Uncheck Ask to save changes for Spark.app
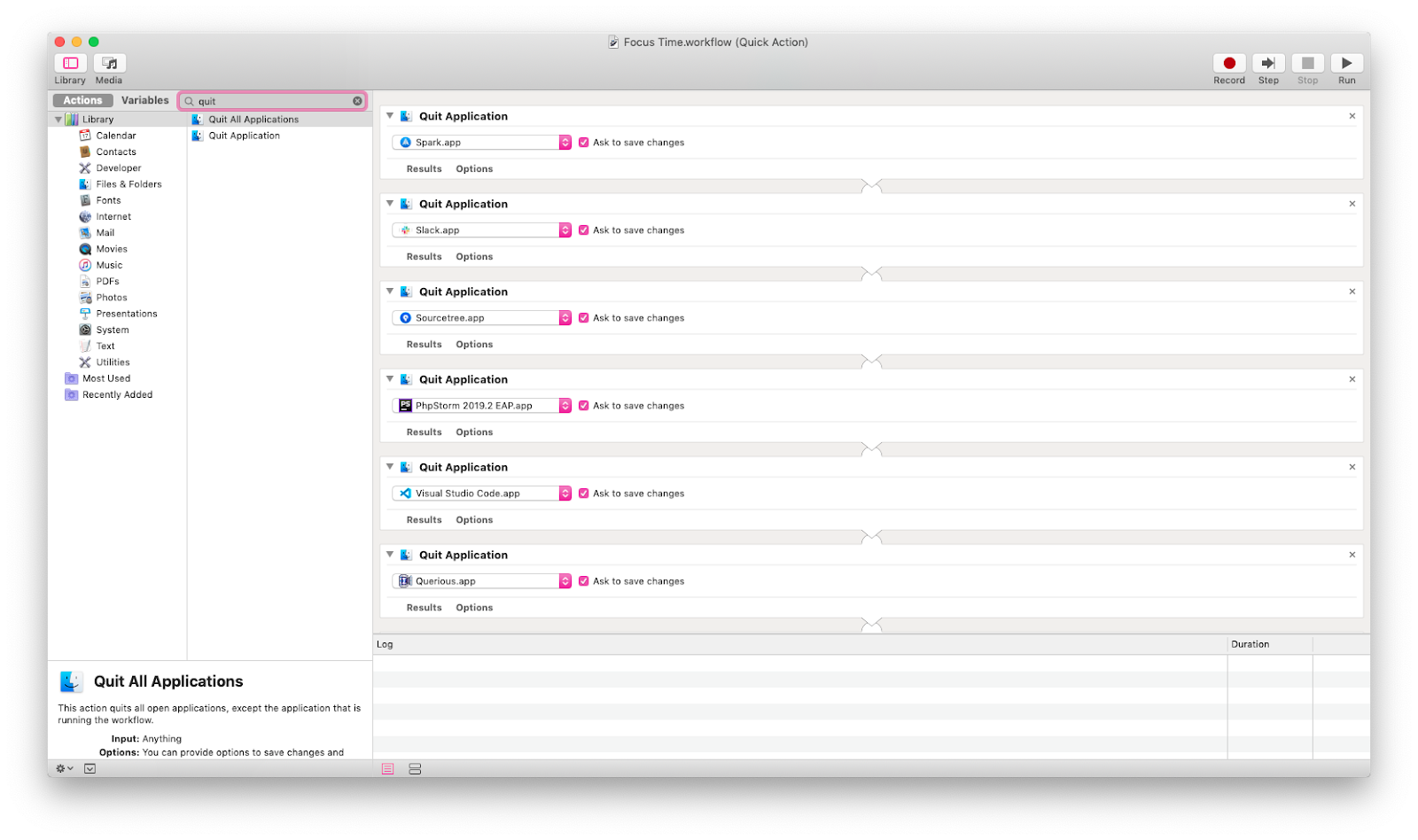 tap(583, 142)
